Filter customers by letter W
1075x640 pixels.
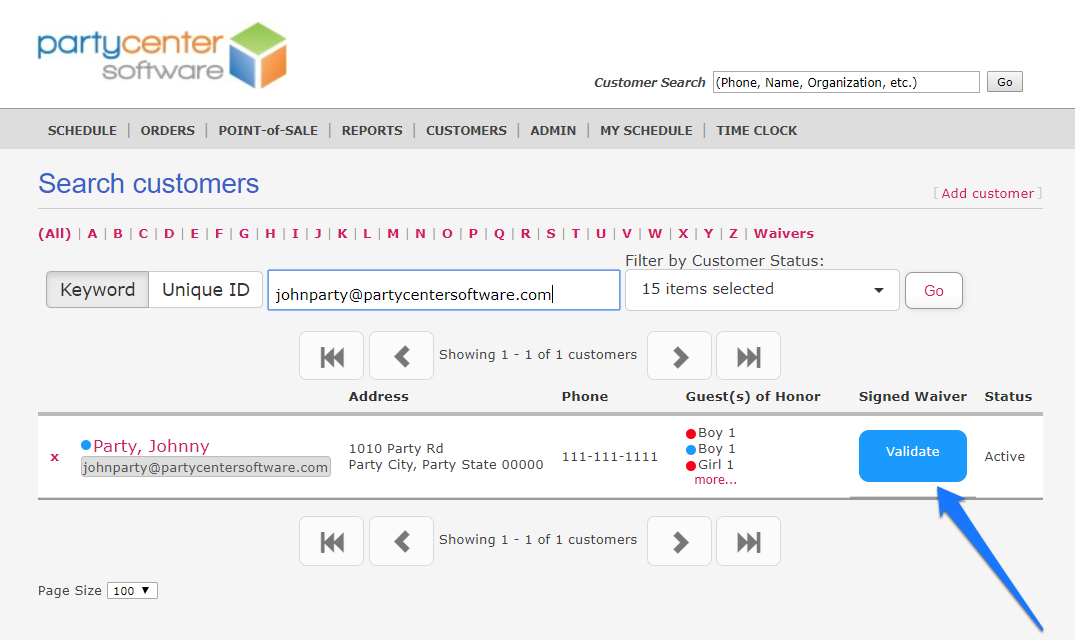tap(655, 234)
